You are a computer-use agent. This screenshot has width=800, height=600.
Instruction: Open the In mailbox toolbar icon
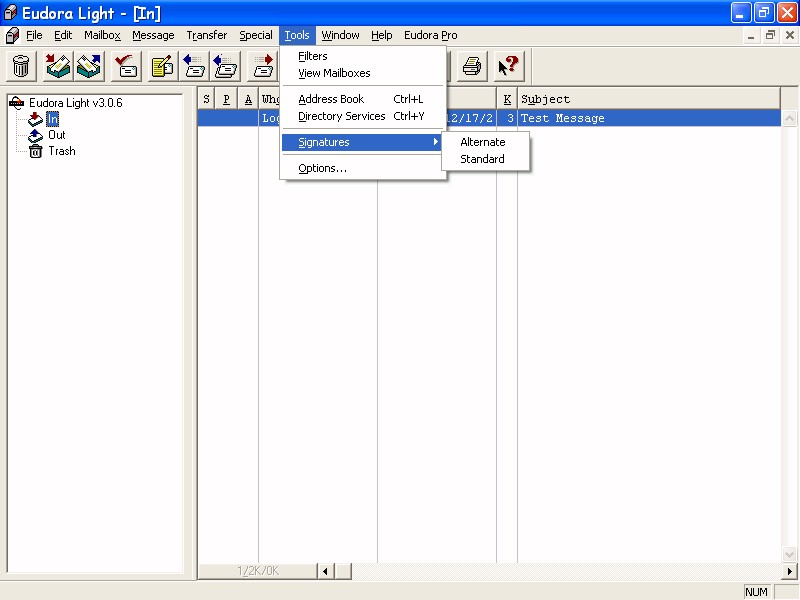58,66
